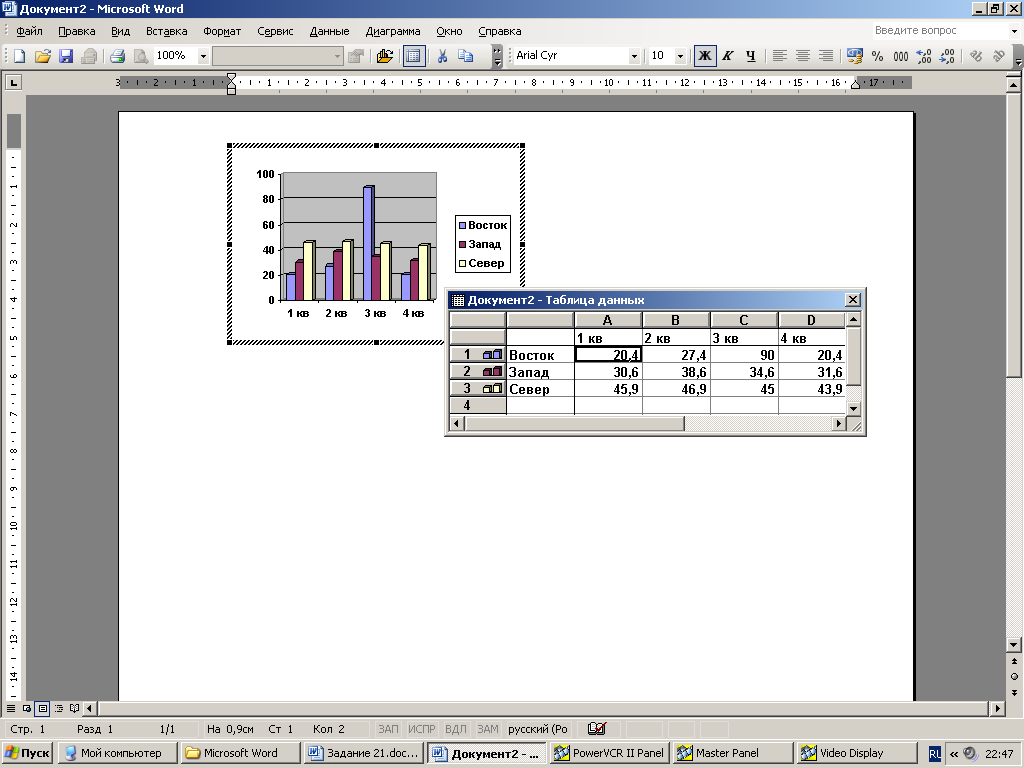Image resolution: width=1024 pixels, height=768 pixels.
Task: Click the Введите вопрос help field
Action: click(939, 30)
